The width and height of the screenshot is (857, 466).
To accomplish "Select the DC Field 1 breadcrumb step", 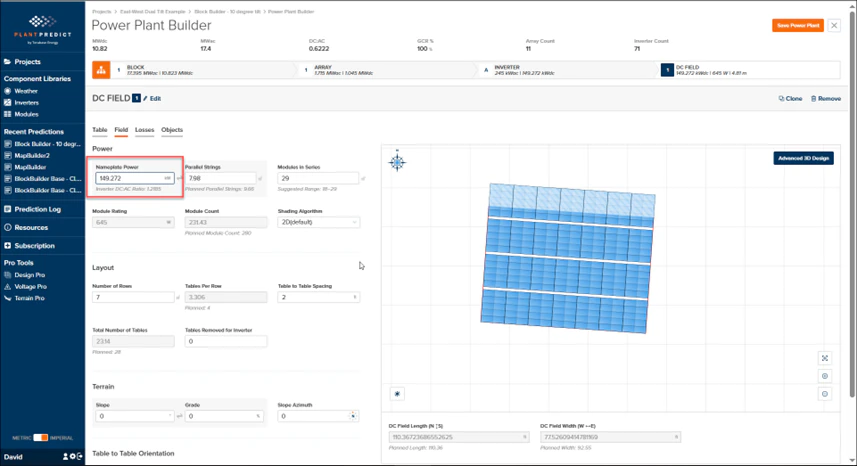I will [750, 70].
